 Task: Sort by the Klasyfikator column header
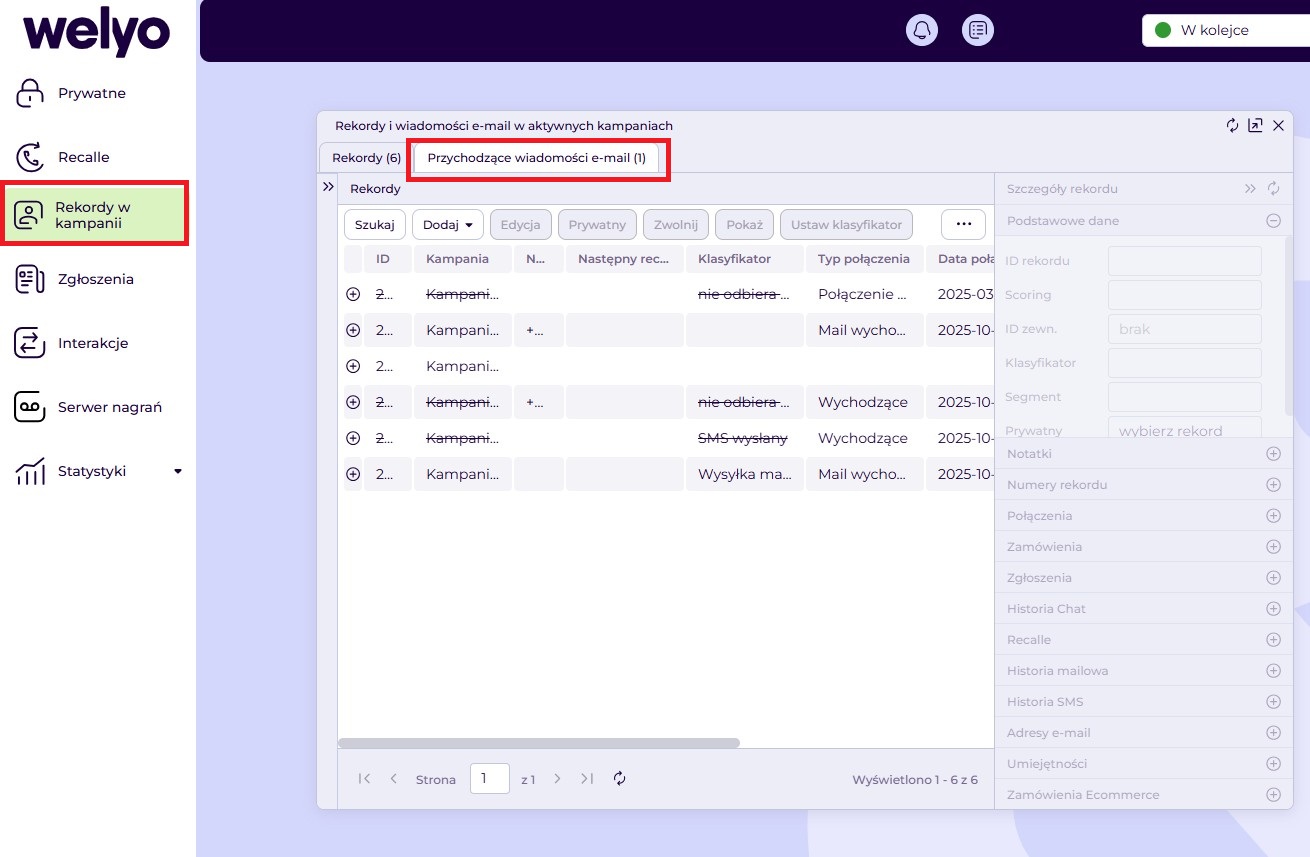[x=745, y=259]
